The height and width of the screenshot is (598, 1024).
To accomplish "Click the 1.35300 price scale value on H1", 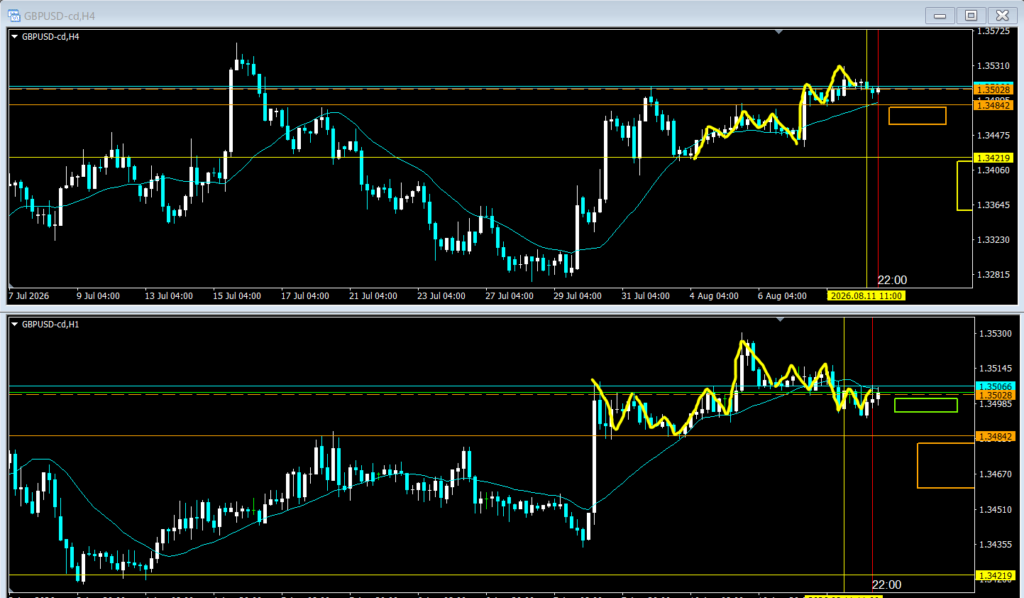I will point(995,334).
